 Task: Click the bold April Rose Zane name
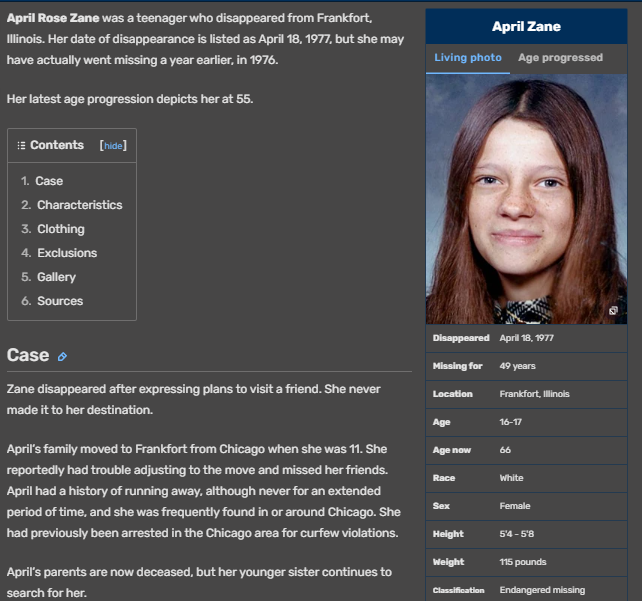pyautogui.click(x=53, y=18)
